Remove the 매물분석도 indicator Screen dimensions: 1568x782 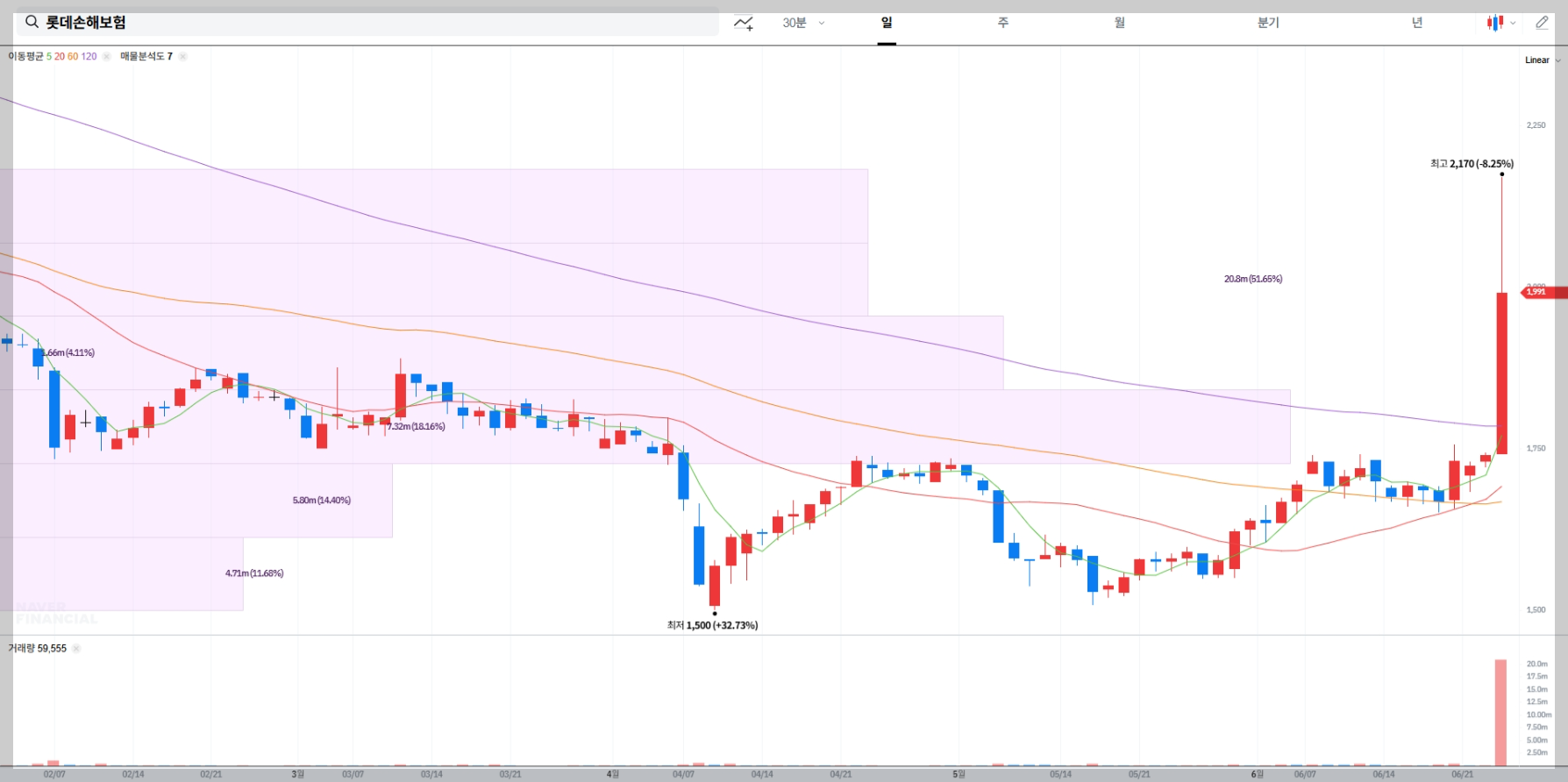click(x=182, y=56)
